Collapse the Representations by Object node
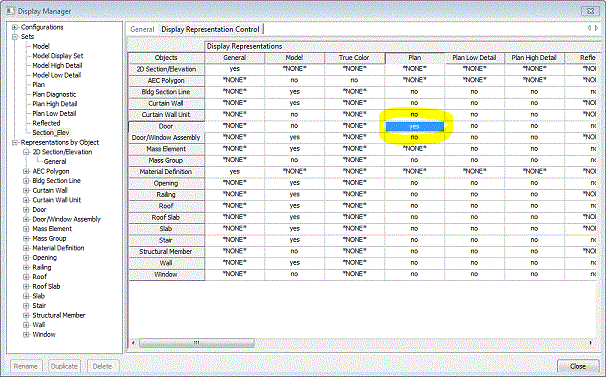 coord(15,143)
